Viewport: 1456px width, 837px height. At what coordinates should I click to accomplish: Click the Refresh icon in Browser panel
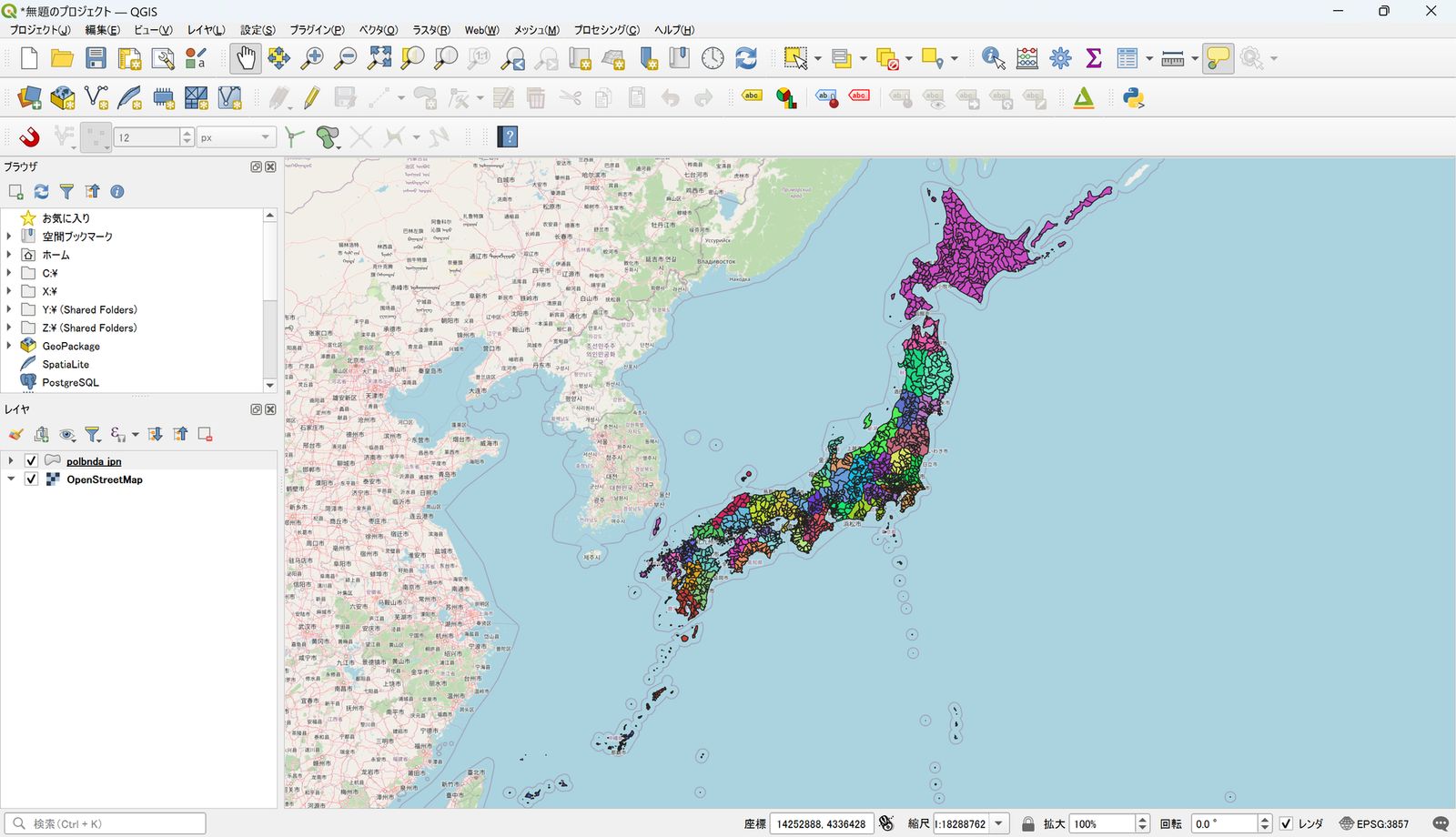pyautogui.click(x=41, y=192)
